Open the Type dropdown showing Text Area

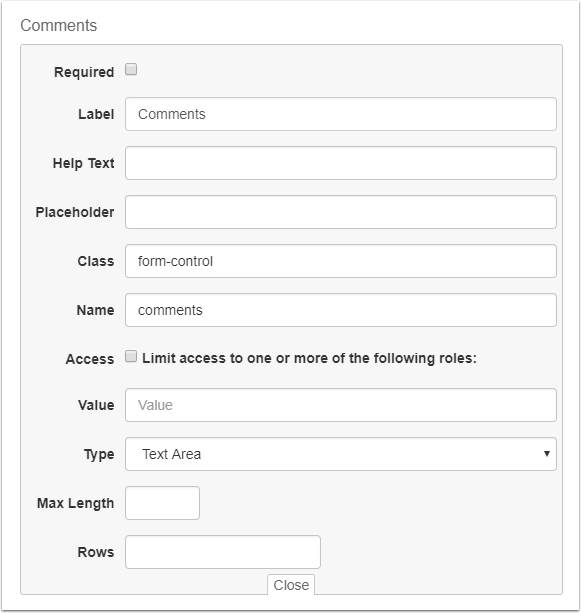click(x=341, y=454)
